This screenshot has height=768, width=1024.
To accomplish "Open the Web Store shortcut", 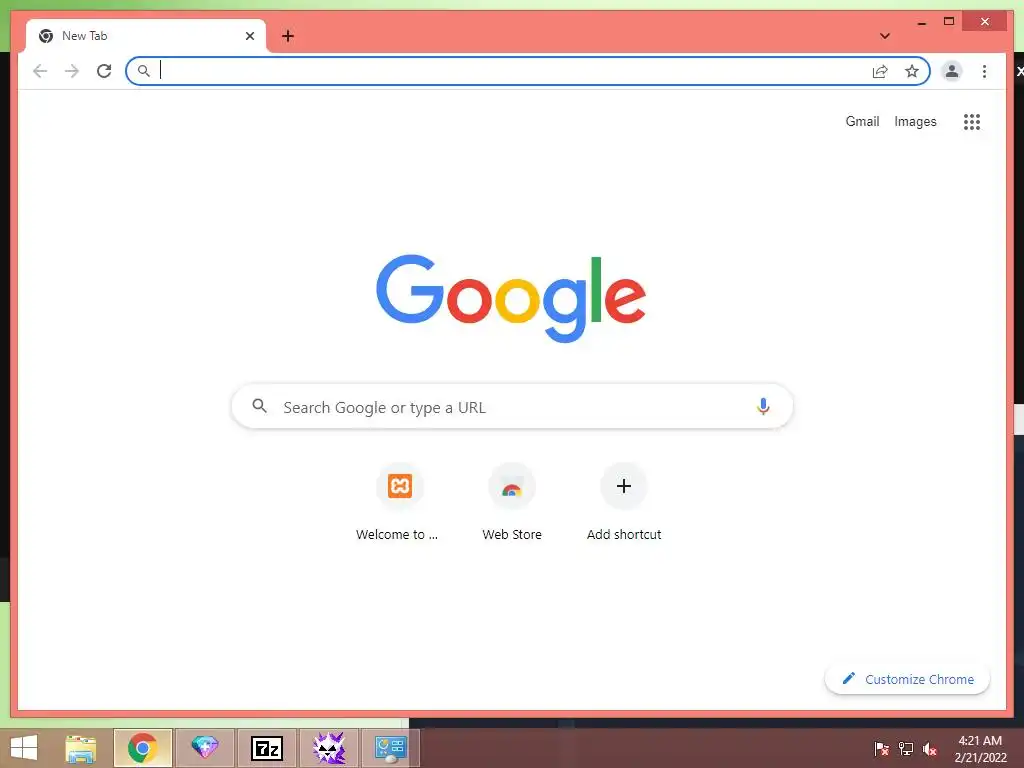I will [x=512, y=503].
